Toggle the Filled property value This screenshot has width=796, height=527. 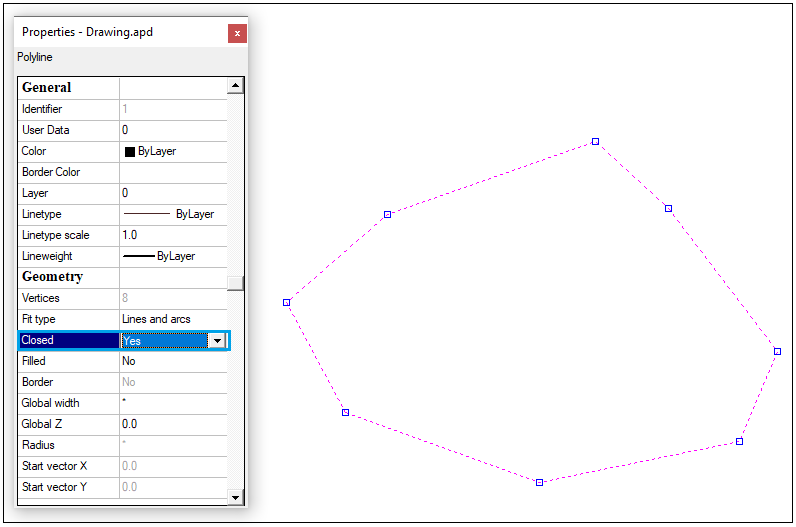(172, 361)
